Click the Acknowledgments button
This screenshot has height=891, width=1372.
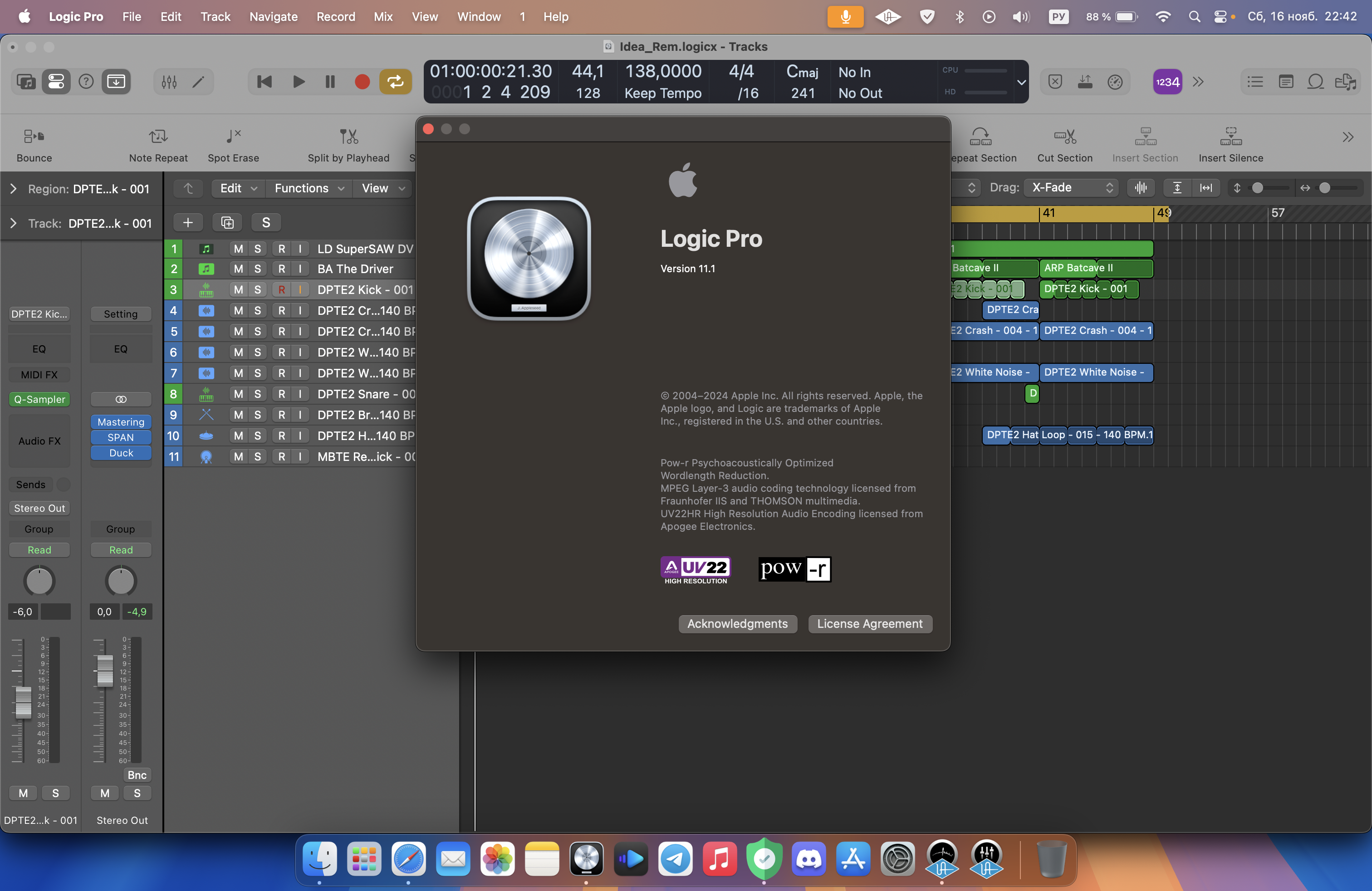click(x=737, y=624)
